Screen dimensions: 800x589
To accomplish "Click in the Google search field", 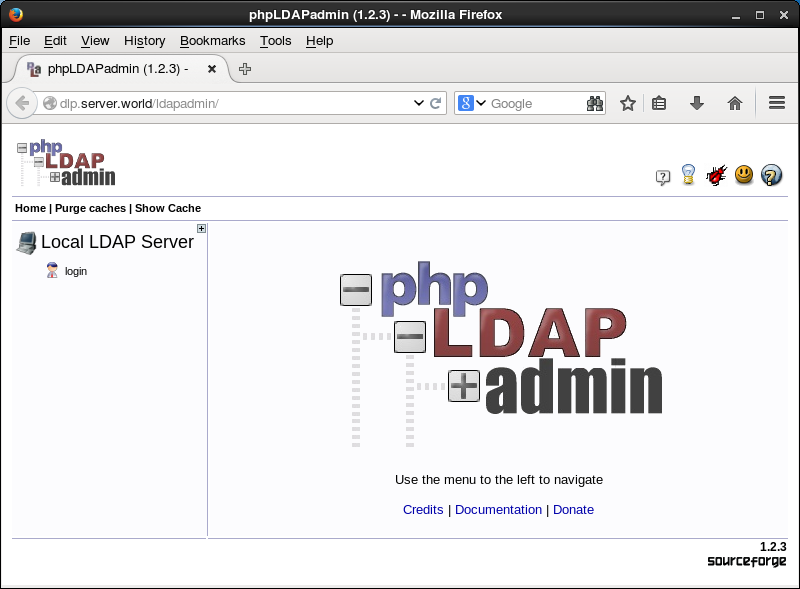I will 535,103.
